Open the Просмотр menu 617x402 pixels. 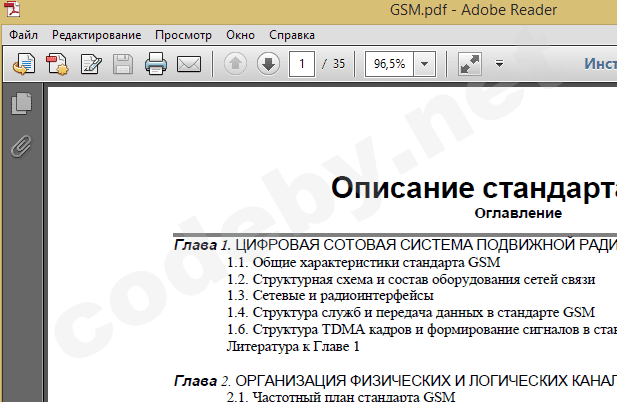point(183,35)
